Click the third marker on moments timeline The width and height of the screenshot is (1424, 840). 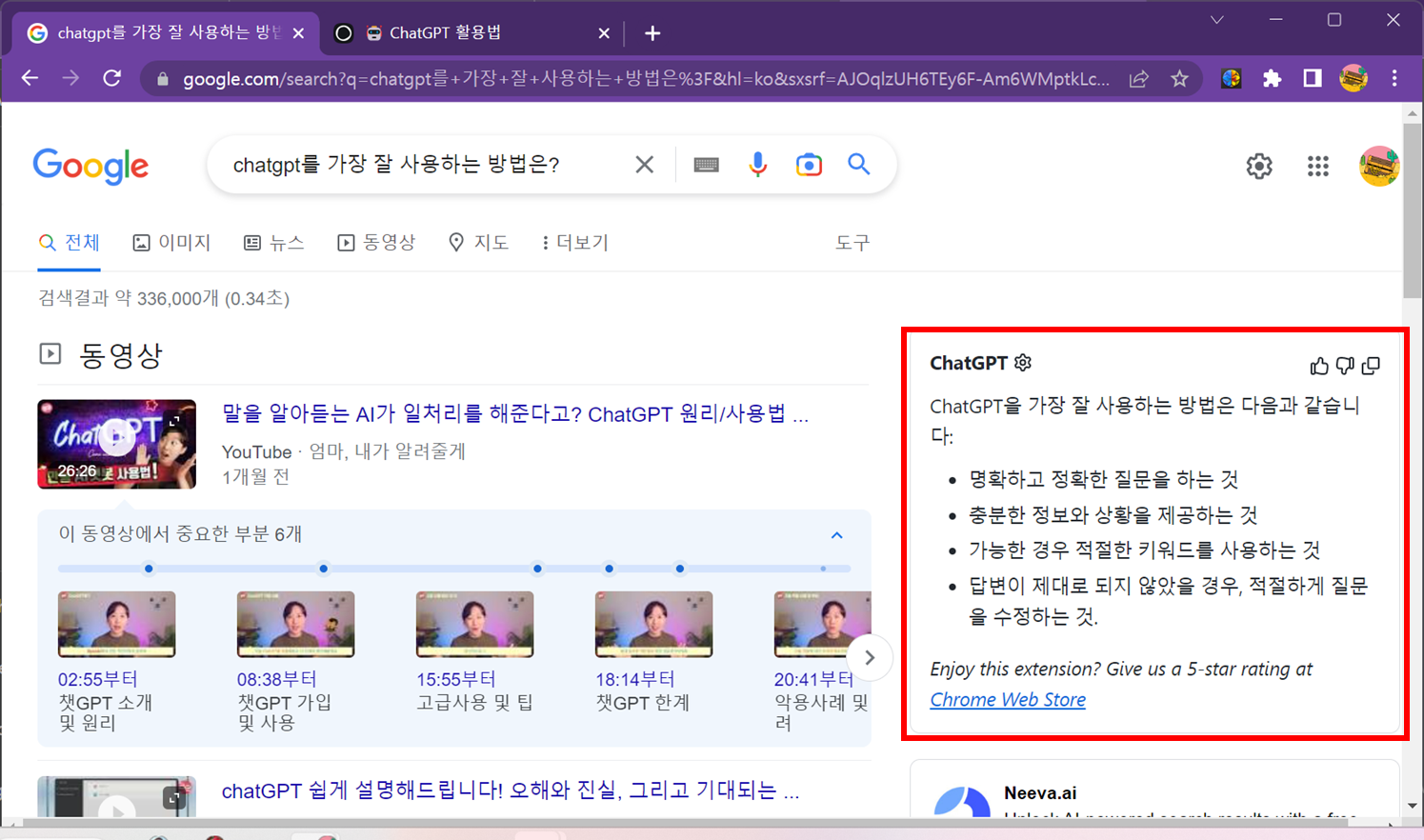coord(537,569)
